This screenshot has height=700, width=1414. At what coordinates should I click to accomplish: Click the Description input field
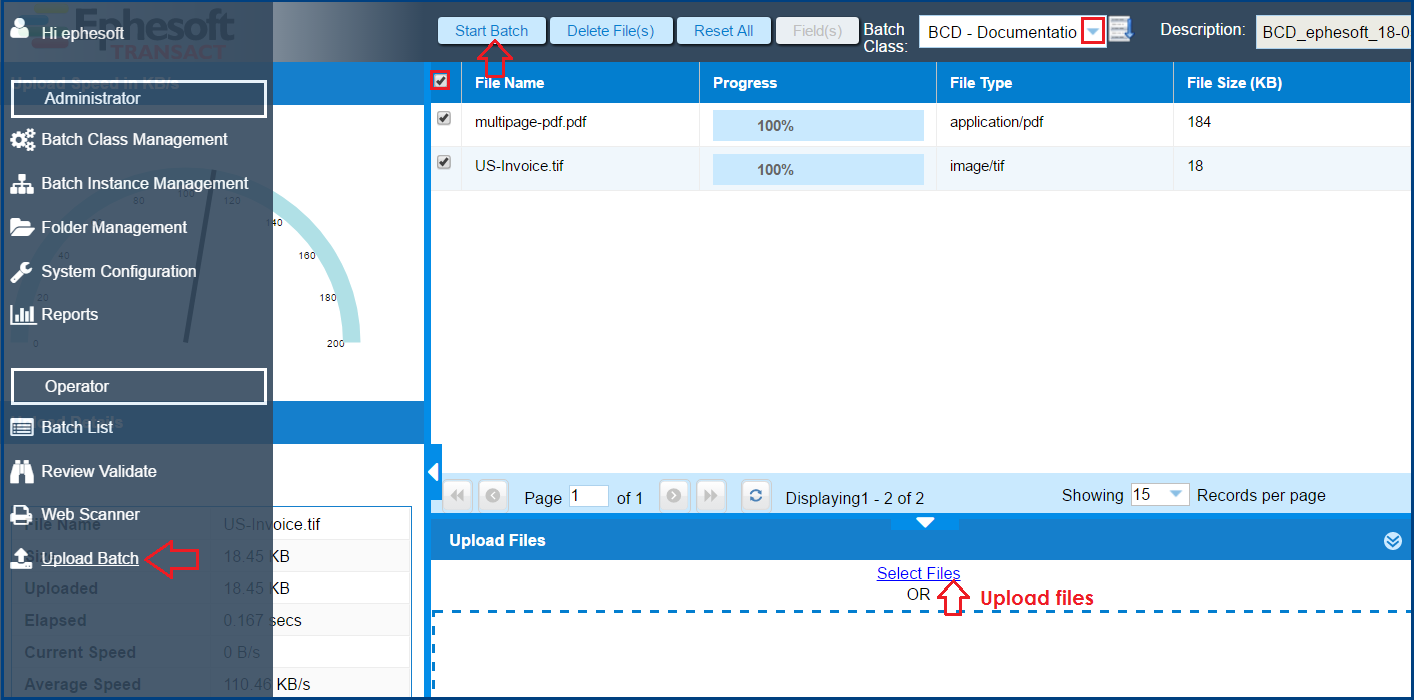[x=1334, y=31]
